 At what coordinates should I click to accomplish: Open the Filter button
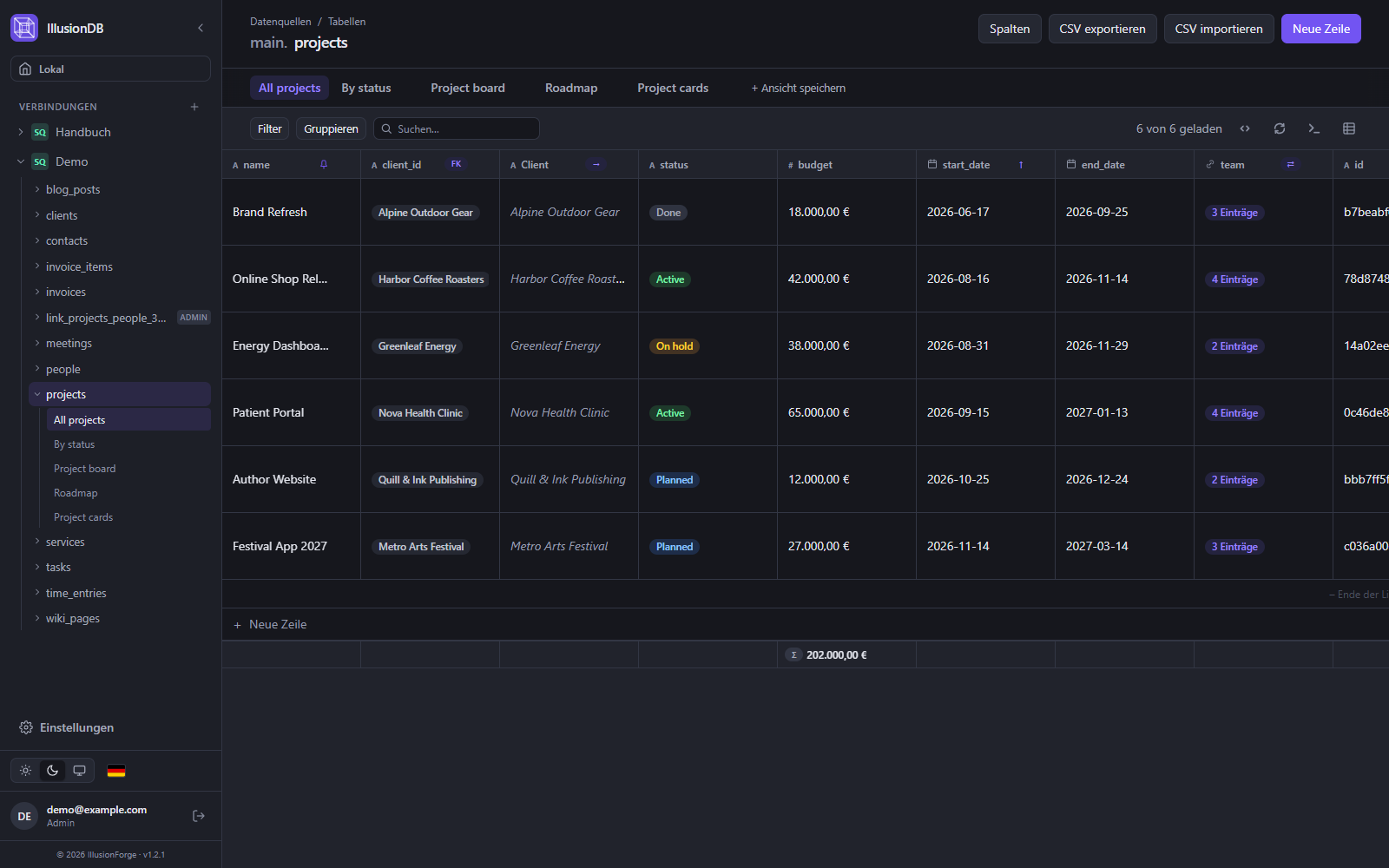click(x=269, y=128)
